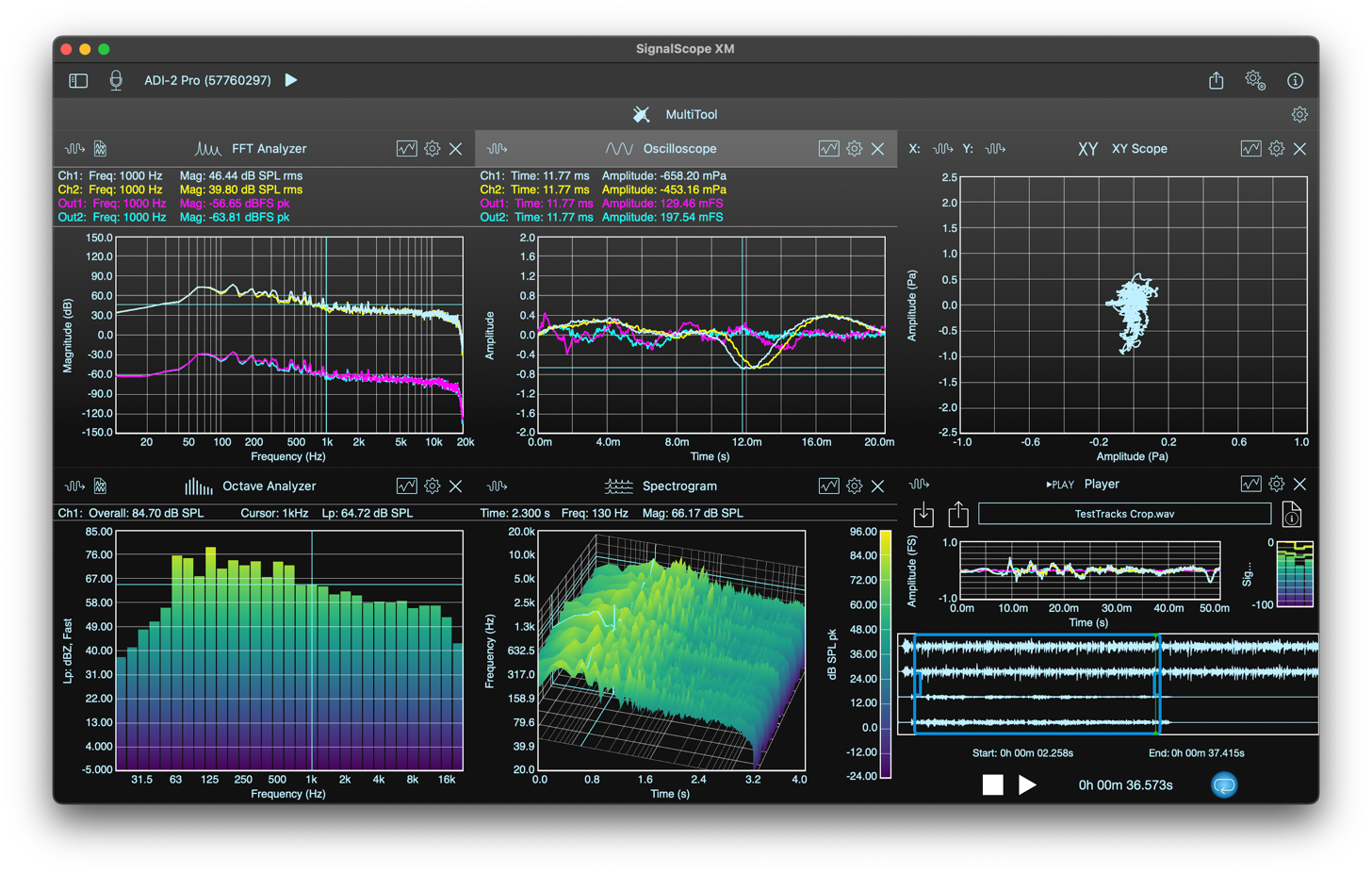Toggle the sidebar panel in the toolbar
Viewport: 1372px width, 874px height.
coord(78,81)
